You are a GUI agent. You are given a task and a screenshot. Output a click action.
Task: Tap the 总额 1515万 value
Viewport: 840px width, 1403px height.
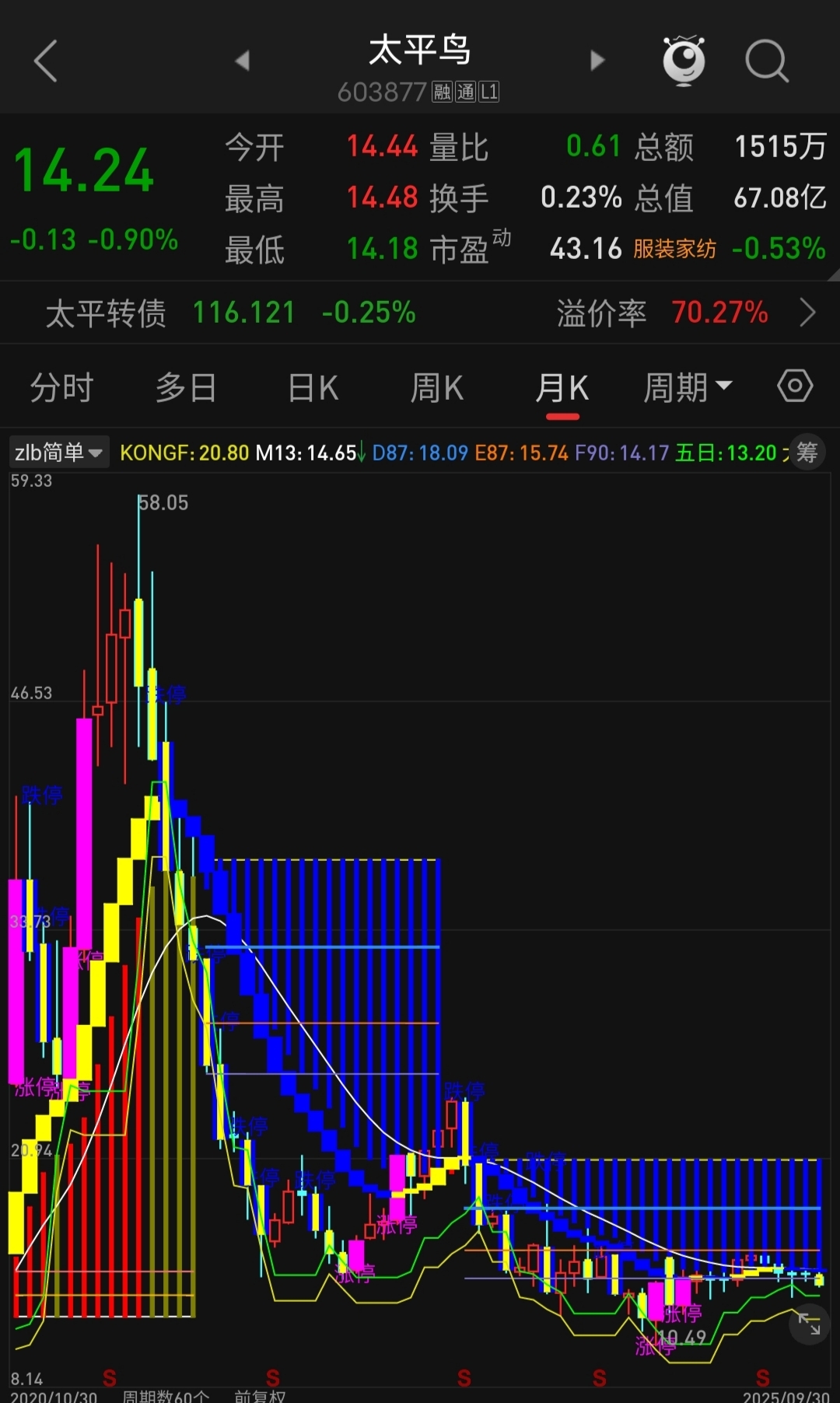click(x=780, y=146)
